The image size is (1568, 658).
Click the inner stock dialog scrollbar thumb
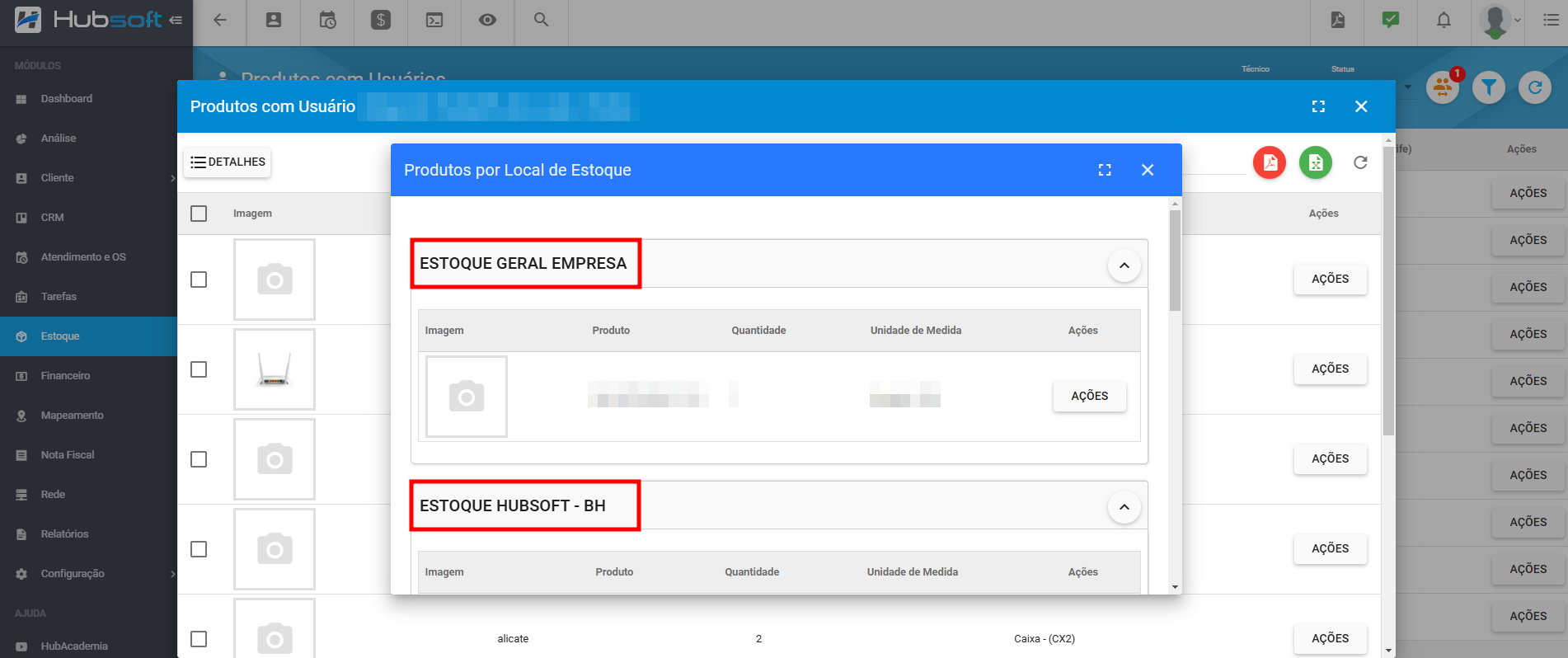tap(1175, 261)
